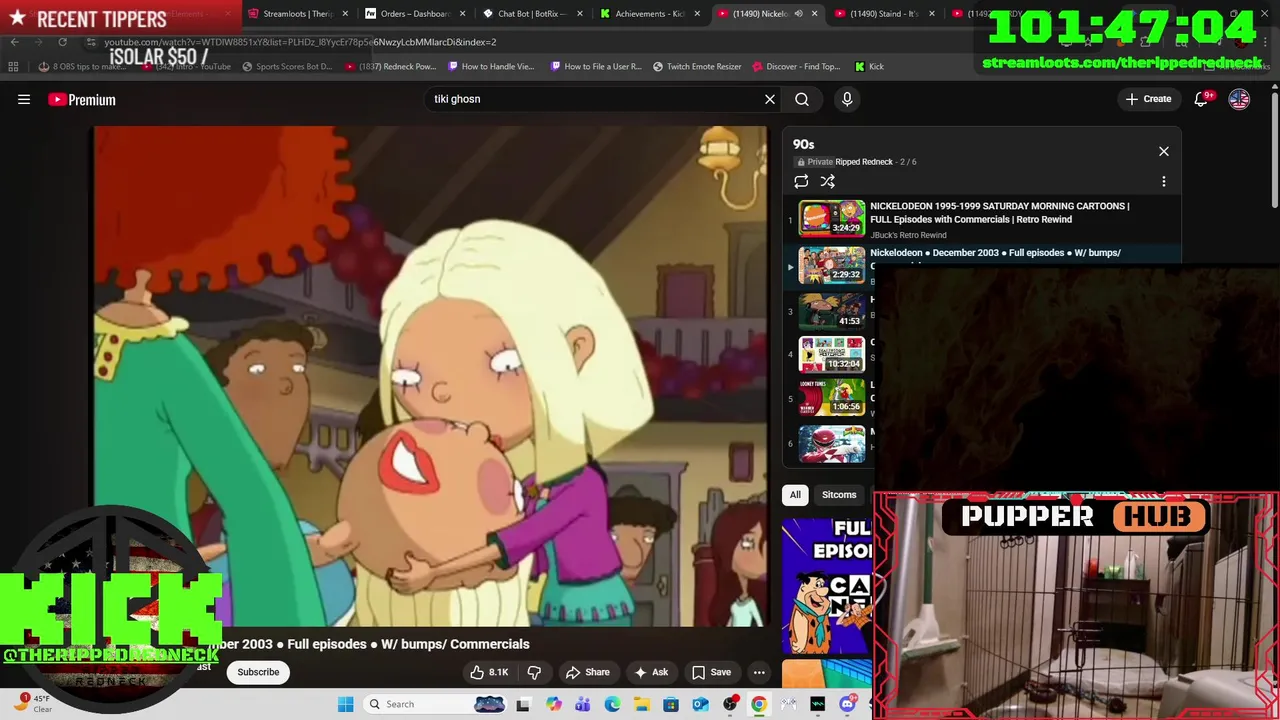Open Microsoft Store from the taskbar
Screen dimensions: 1280x720
(671, 704)
